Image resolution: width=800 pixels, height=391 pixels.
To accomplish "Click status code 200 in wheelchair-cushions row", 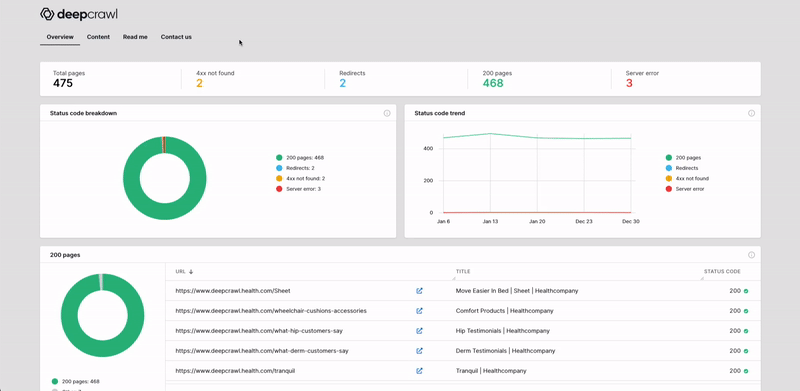I will pos(735,311).
